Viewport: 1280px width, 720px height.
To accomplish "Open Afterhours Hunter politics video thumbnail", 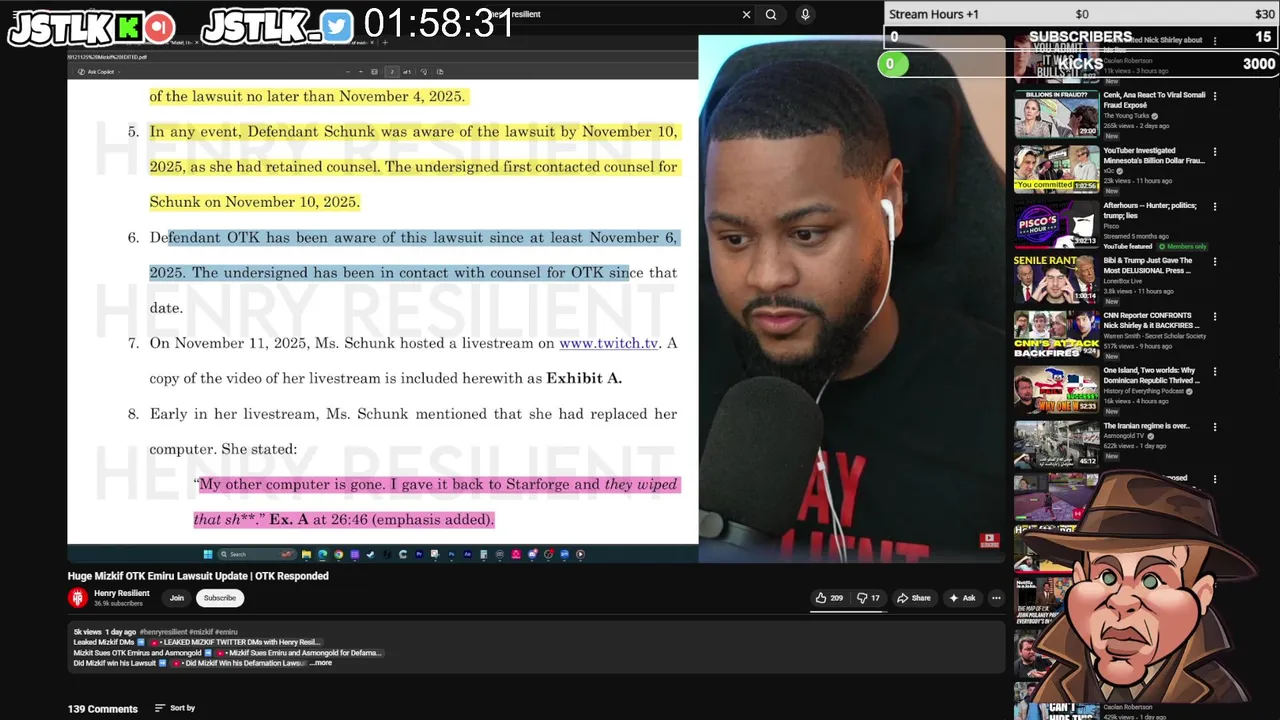I will pyautogui.click(x=1057, y=223).
